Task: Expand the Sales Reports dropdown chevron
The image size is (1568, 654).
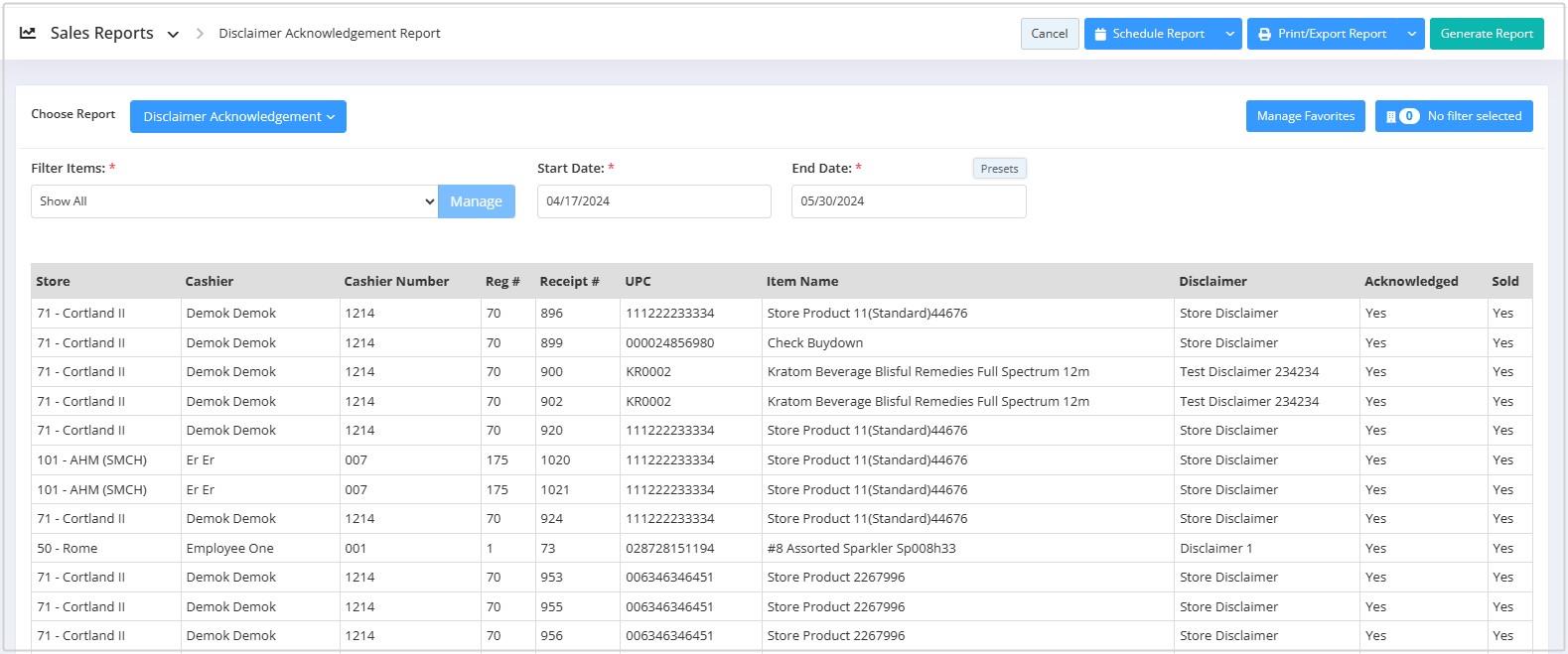Action: pyautogui.click(x=173, y=34)
